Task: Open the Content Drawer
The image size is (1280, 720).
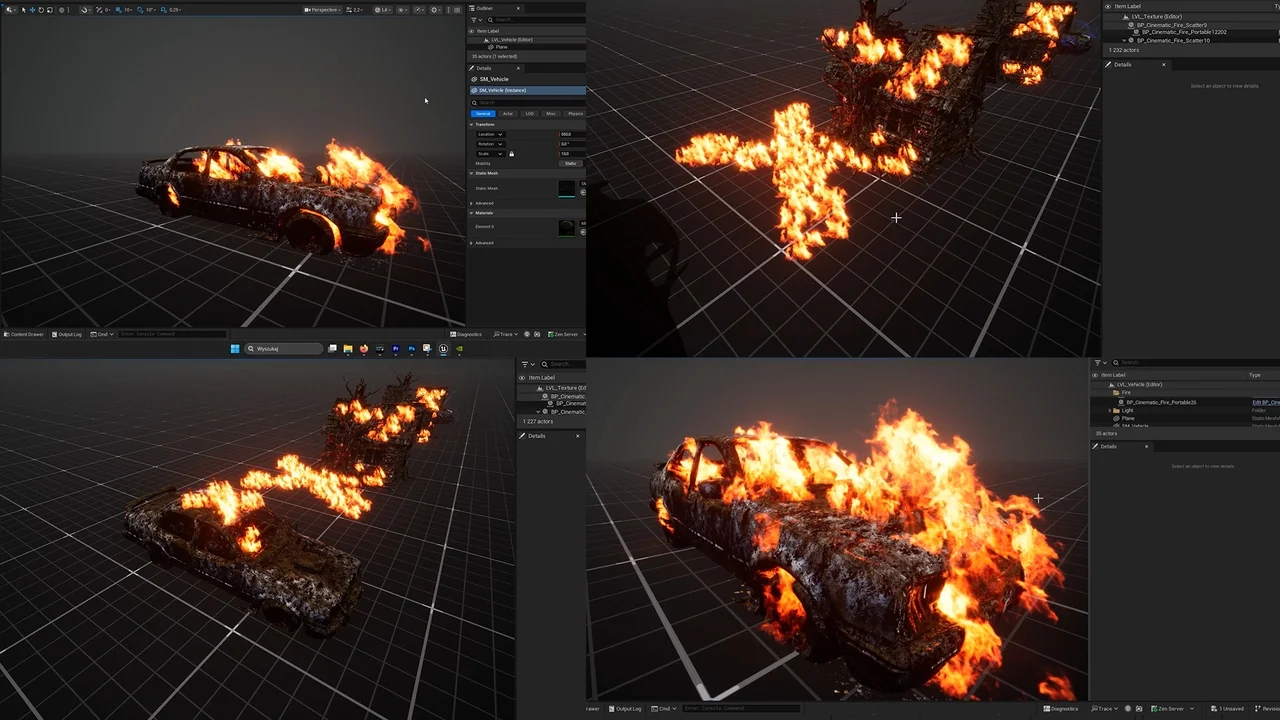Action: pos(24,334)
